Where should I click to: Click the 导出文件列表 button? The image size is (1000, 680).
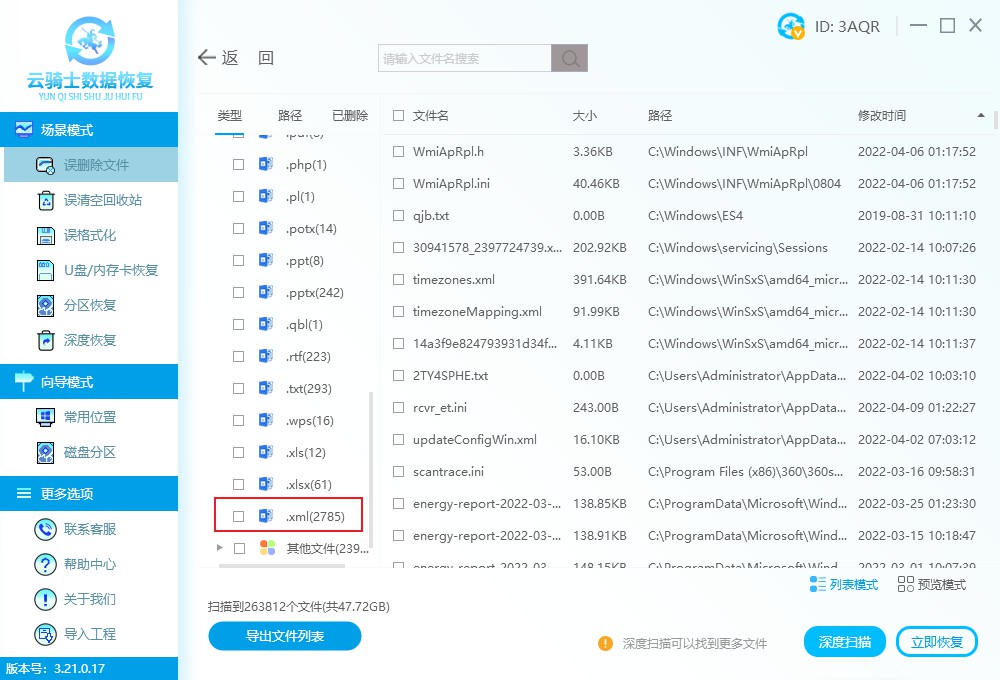tap(284, 636)
